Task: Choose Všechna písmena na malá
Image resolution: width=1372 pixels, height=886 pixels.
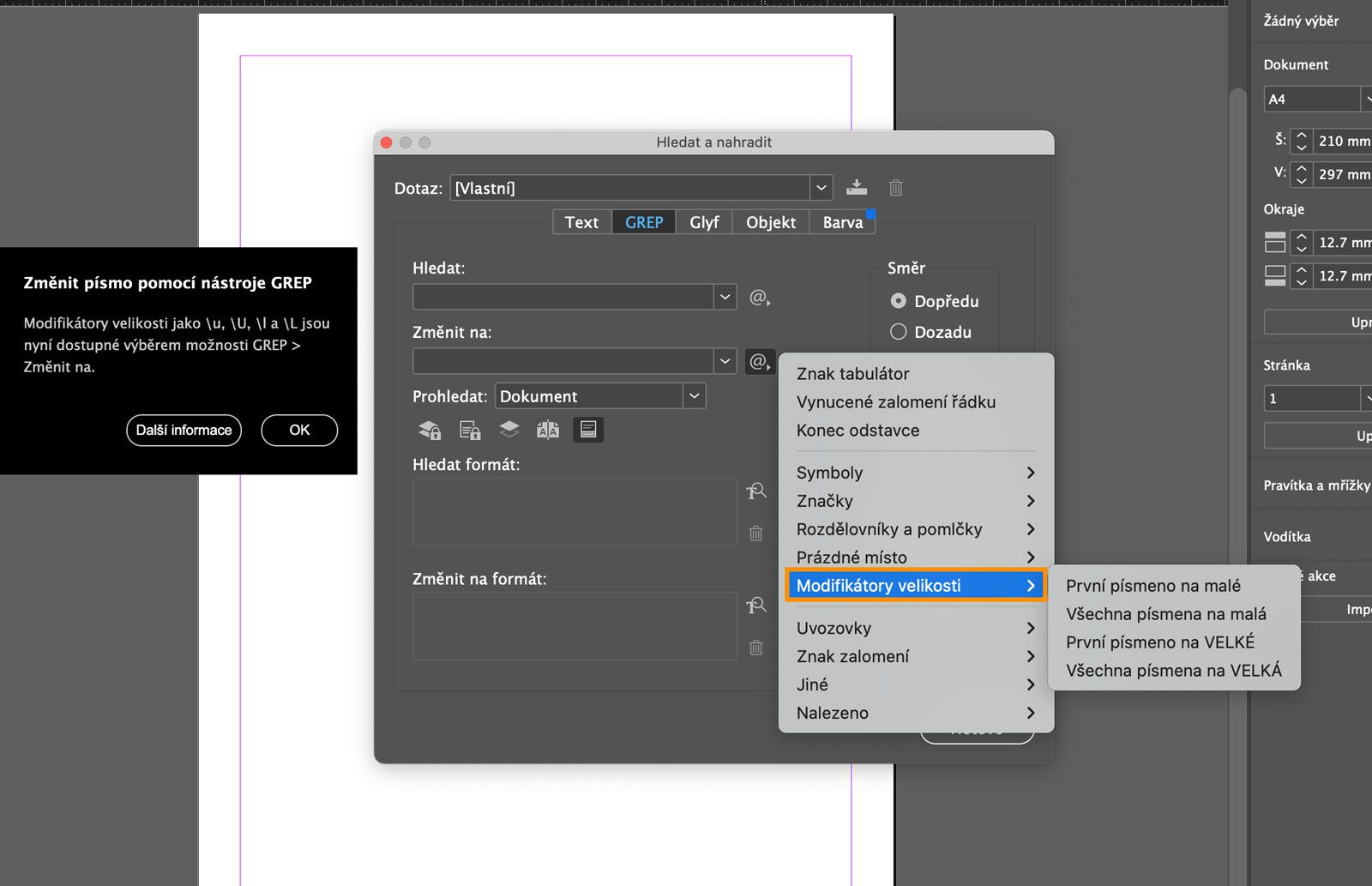Action: tap(1174, 614)
